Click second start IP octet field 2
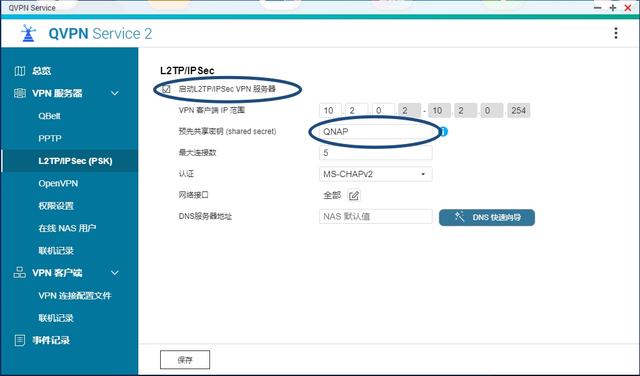The image size is (640, 376). click(356, 110)
